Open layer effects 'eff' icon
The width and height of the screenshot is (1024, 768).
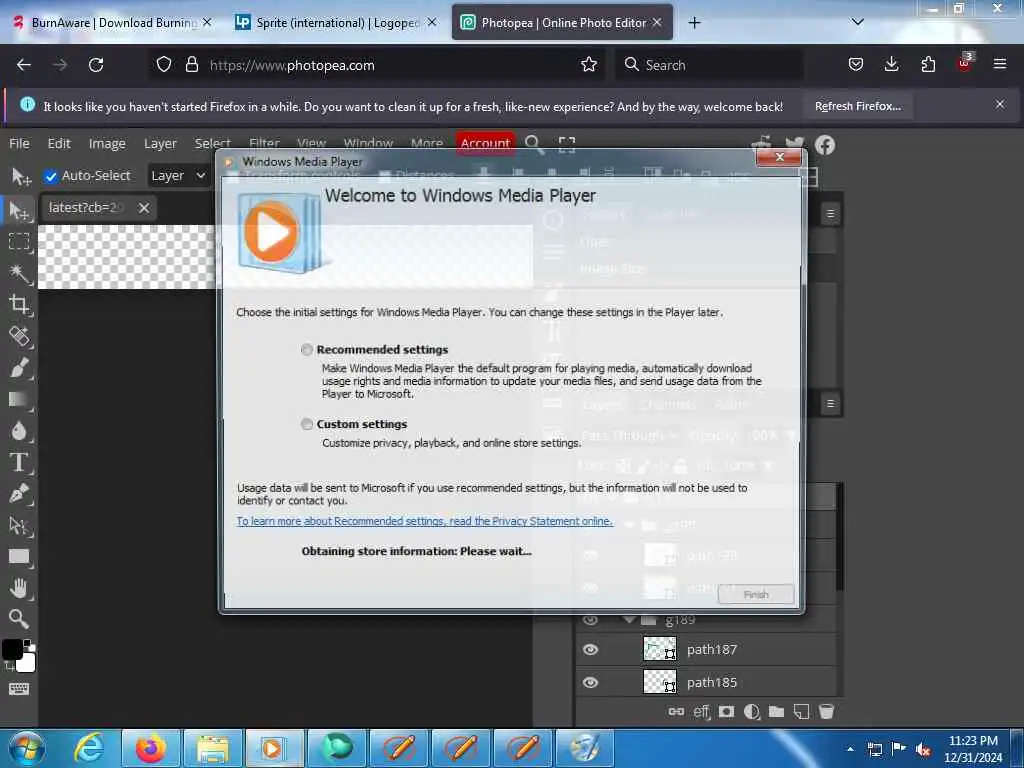pos(701,711)
